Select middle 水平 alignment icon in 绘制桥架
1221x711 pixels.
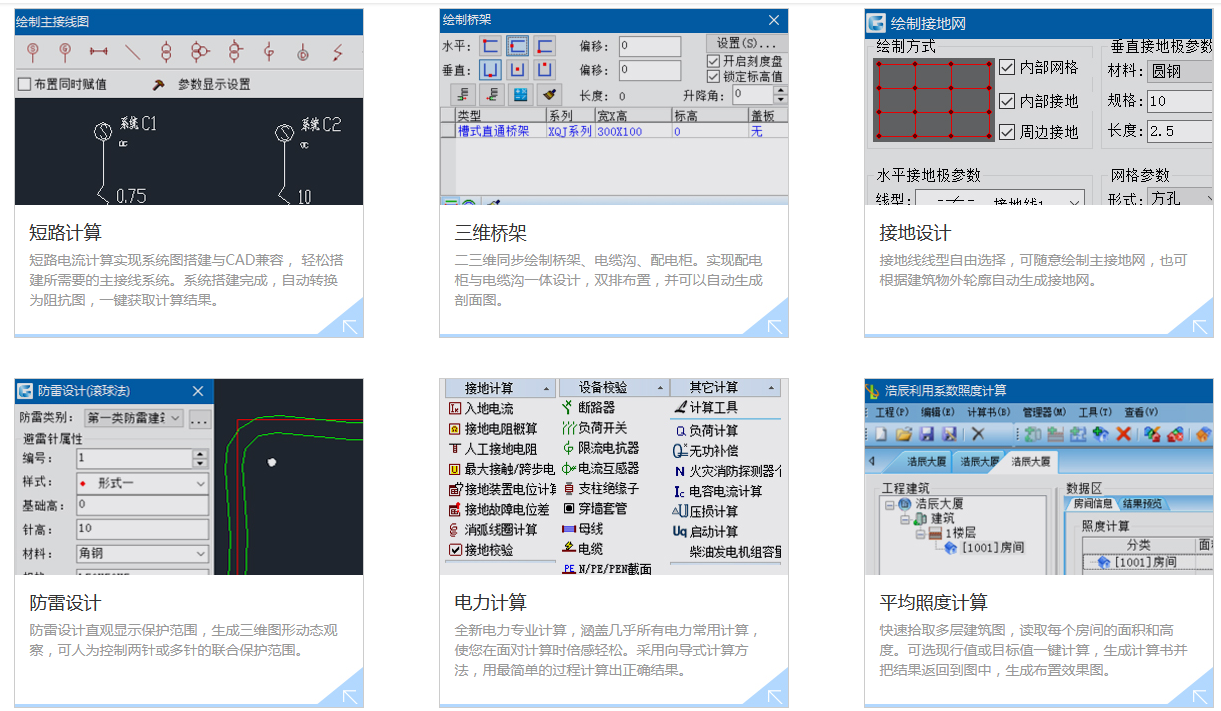[x=517, y=45]
